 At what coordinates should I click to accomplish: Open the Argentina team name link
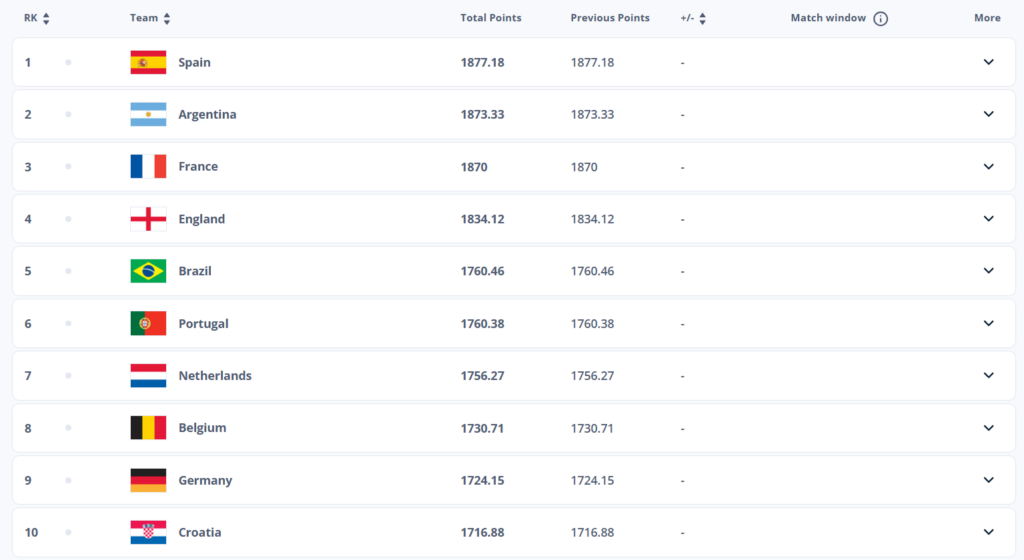207,114
